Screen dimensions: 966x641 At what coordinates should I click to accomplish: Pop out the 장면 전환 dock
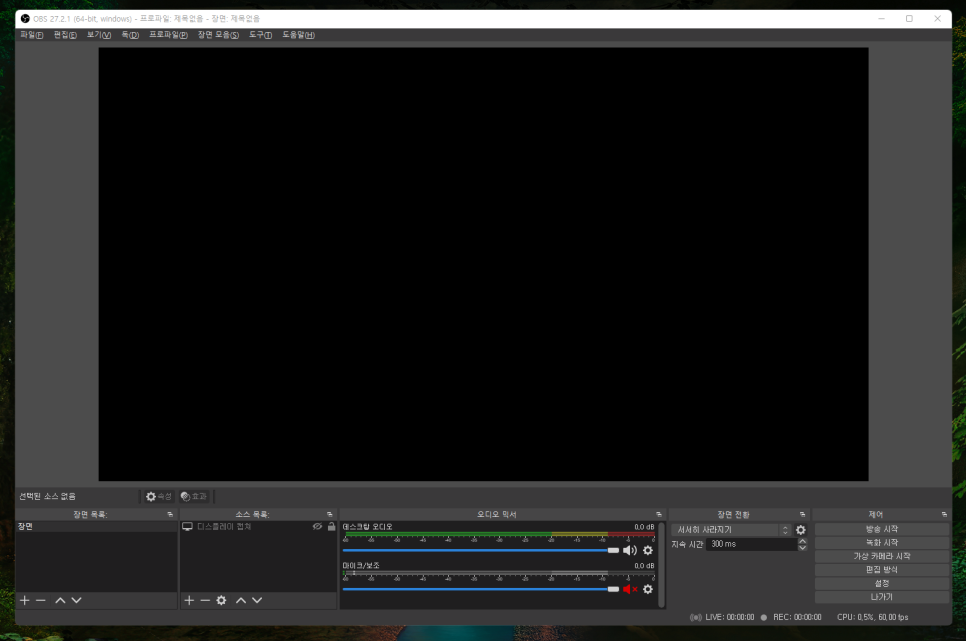(x=802, y=514)
